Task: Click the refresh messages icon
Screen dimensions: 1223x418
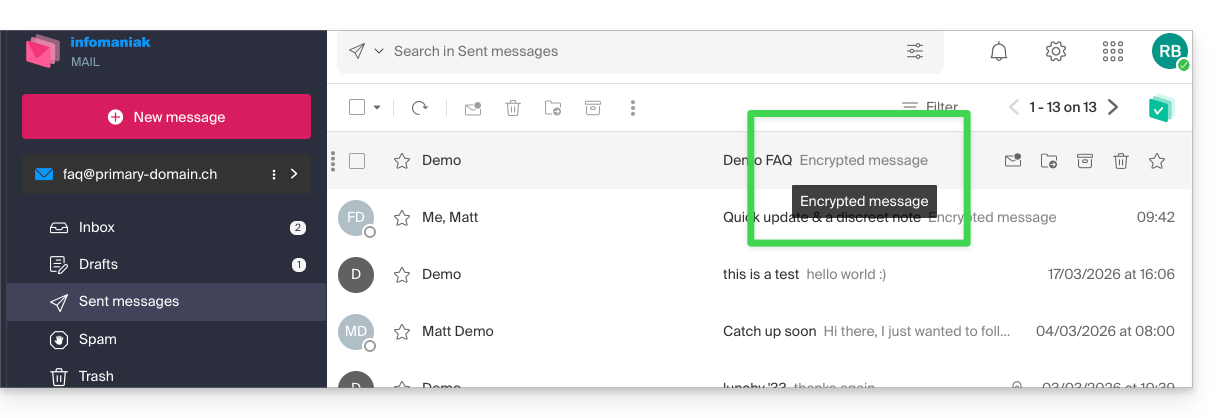Action: 420,108
